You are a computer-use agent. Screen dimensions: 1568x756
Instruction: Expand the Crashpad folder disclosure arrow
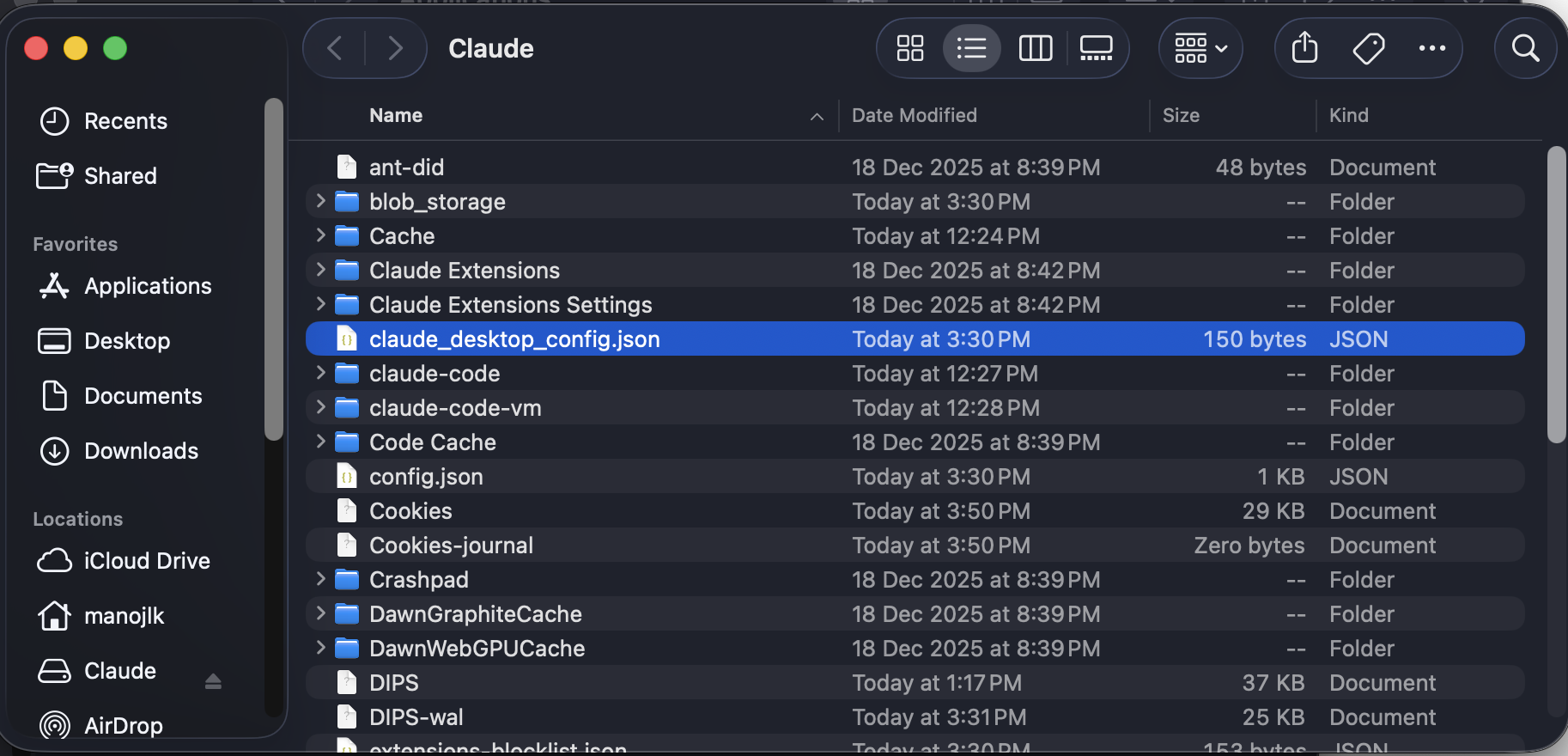[x=320, y=579]
